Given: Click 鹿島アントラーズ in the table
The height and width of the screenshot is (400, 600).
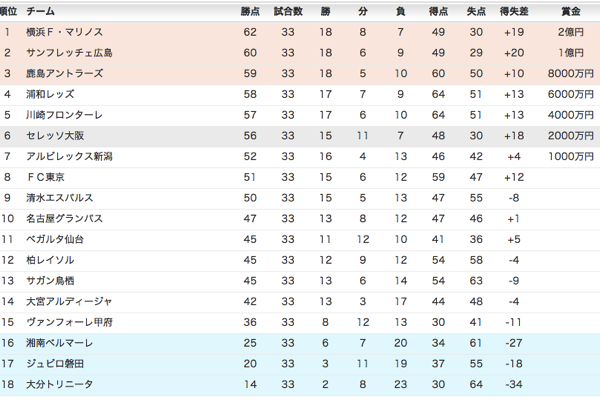Looking at the screenshot, I should click(x=66, y=74).
